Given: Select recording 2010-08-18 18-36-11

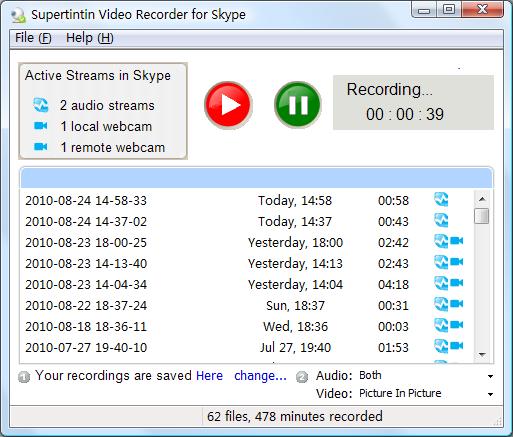Looking at the screenshot, I should tap(247, 326).
